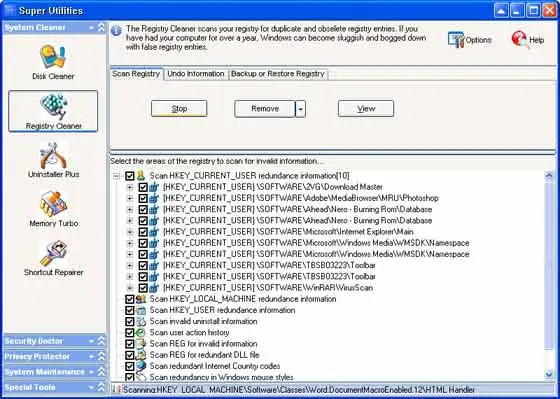Toggle Scan REG for invalid information
This screenshot has width=560, height=399.
[x=130, y=344]
